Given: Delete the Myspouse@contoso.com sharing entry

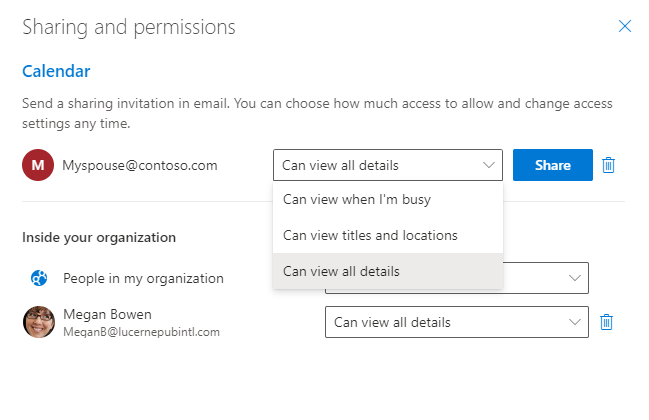Looking at the screenshot, I should coord(608,165).
